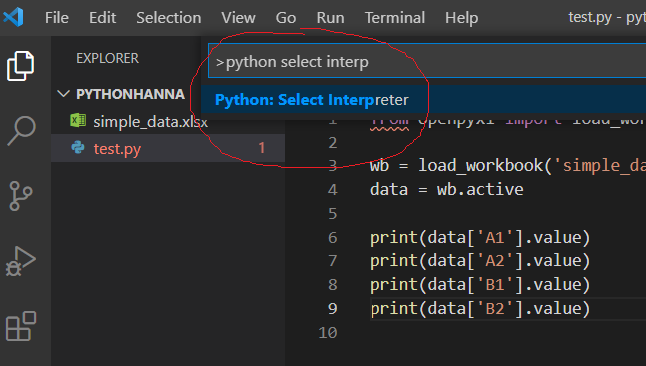This screenshot has width=646, height=366.
Task: Open the Go menu
Action: [286, 18]
